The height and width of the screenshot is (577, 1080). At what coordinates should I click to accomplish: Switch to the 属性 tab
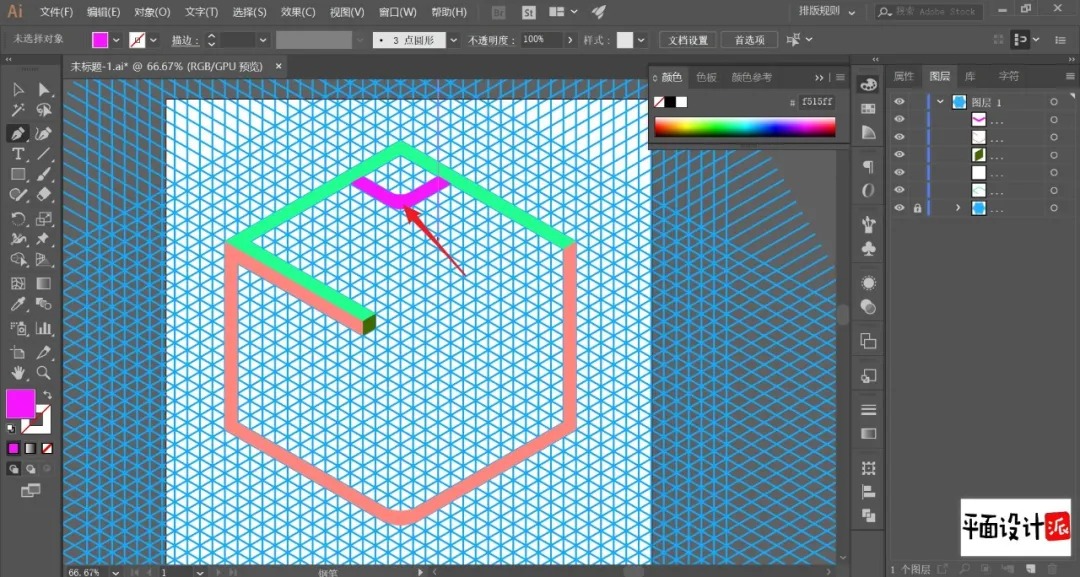click(904, 76)
